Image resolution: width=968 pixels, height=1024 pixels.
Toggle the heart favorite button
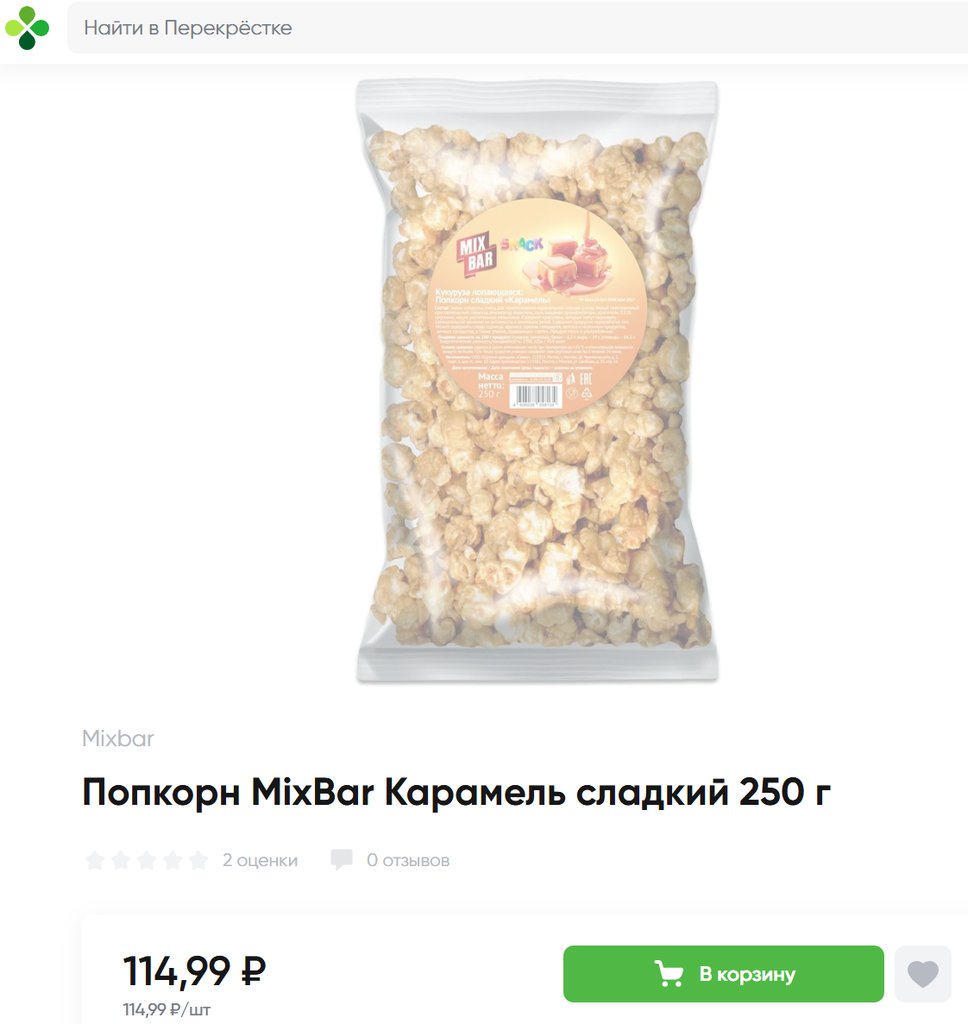tap(922, 974)
